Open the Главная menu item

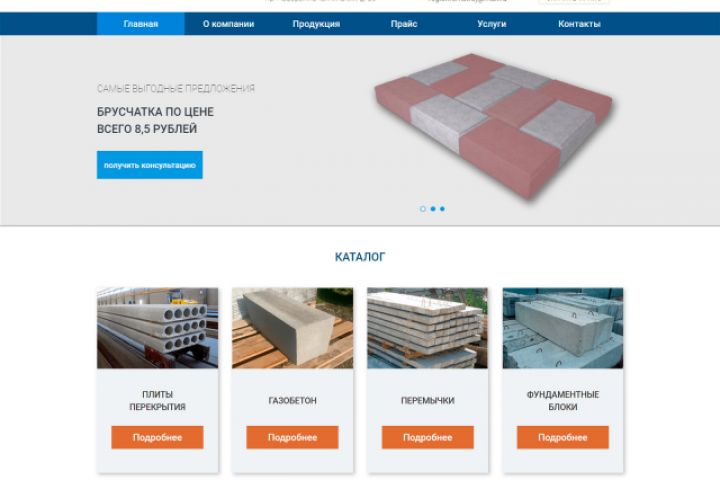141,24
